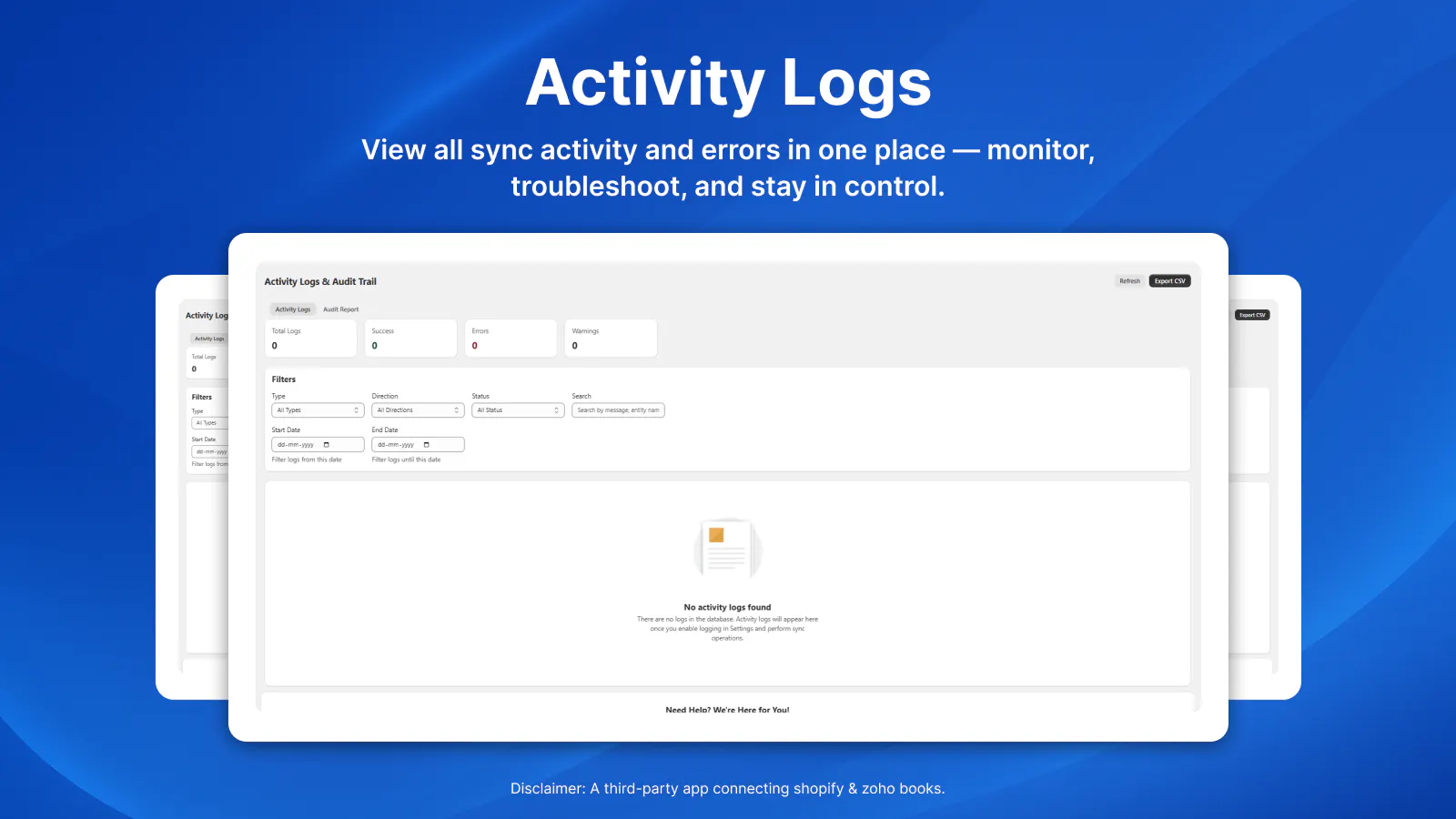Export logs with Export CSV button

[x=1169, y=281]
